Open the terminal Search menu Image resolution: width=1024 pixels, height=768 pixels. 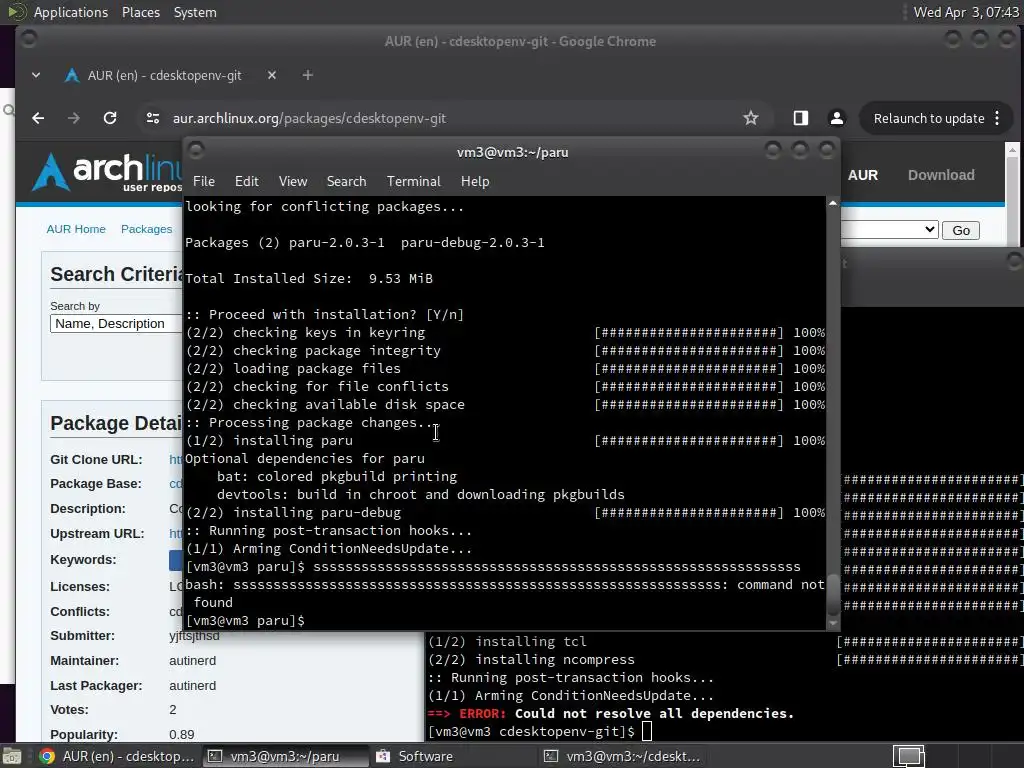346,182
